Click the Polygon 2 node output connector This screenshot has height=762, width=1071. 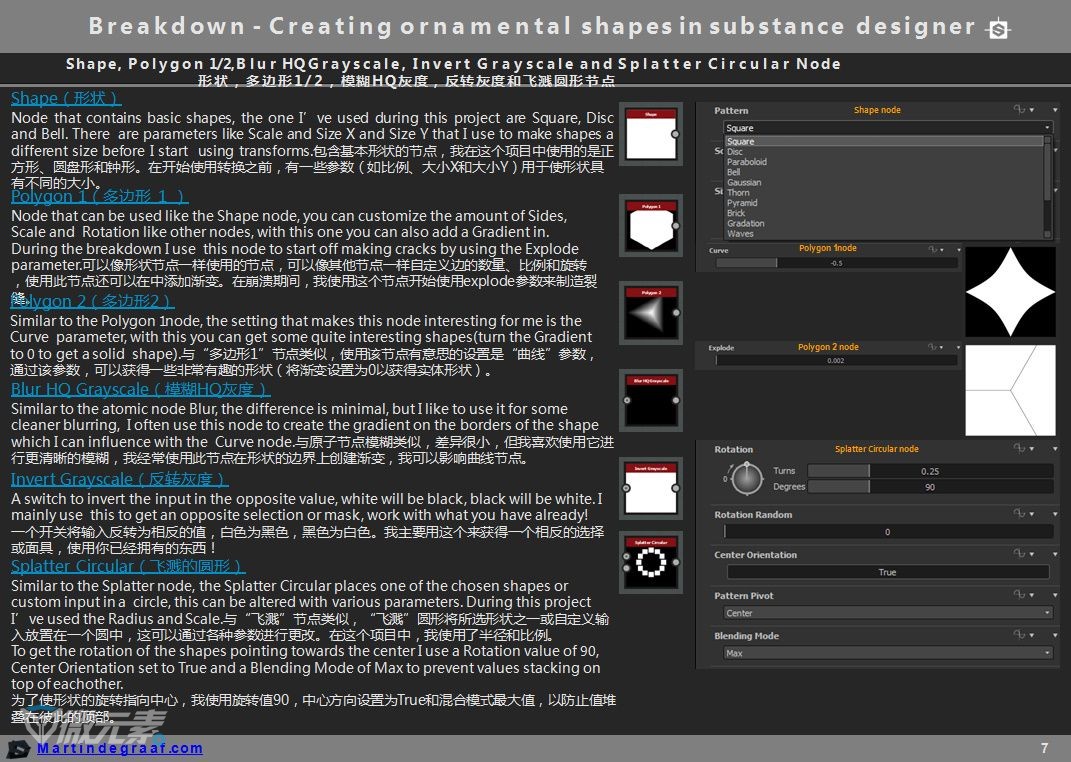(x=676, y=313)
